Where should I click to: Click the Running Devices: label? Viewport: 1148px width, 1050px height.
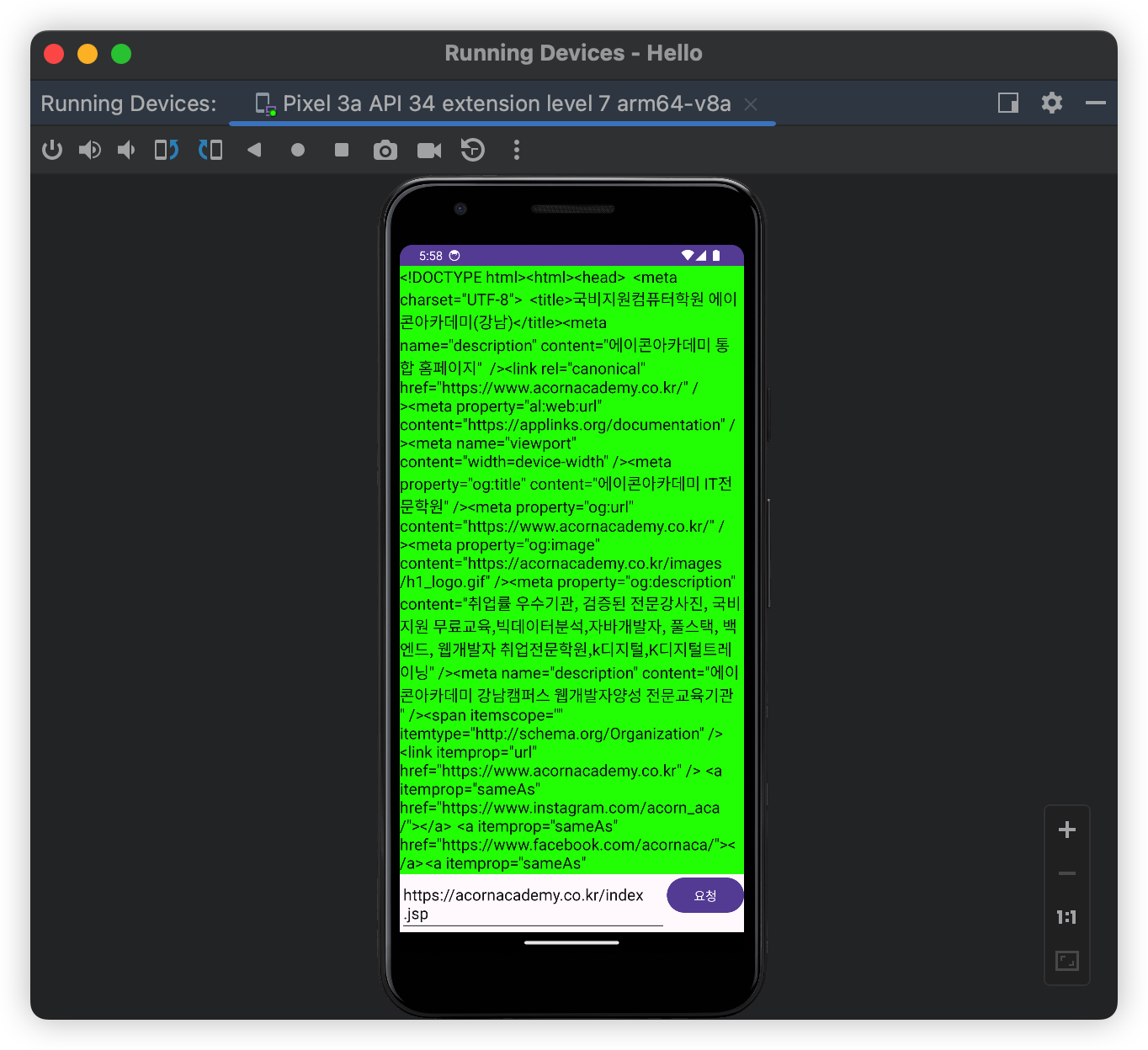pos(129,103)
